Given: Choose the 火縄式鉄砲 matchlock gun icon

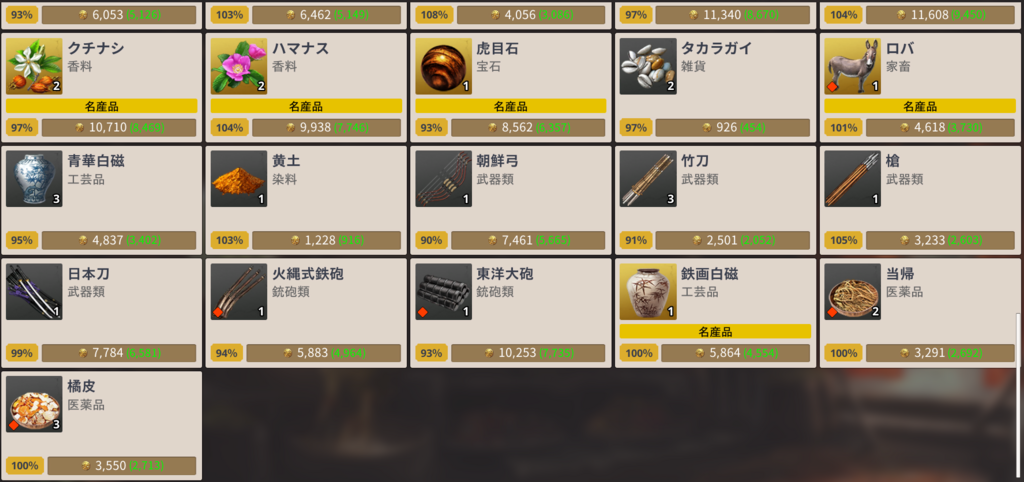Looking at the screenshot, I should click(239, 292).
